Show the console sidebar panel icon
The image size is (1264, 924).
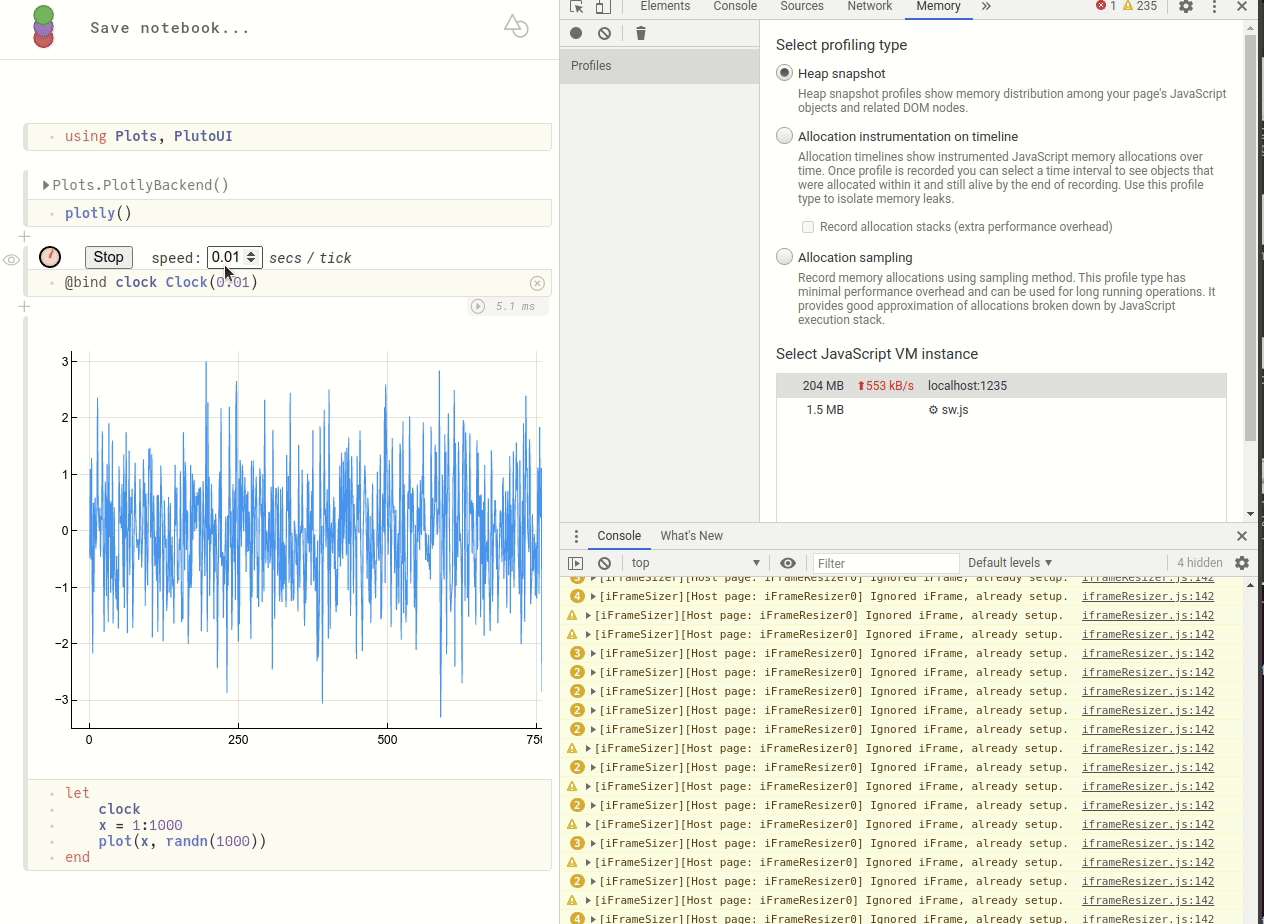tap(576, 563)
